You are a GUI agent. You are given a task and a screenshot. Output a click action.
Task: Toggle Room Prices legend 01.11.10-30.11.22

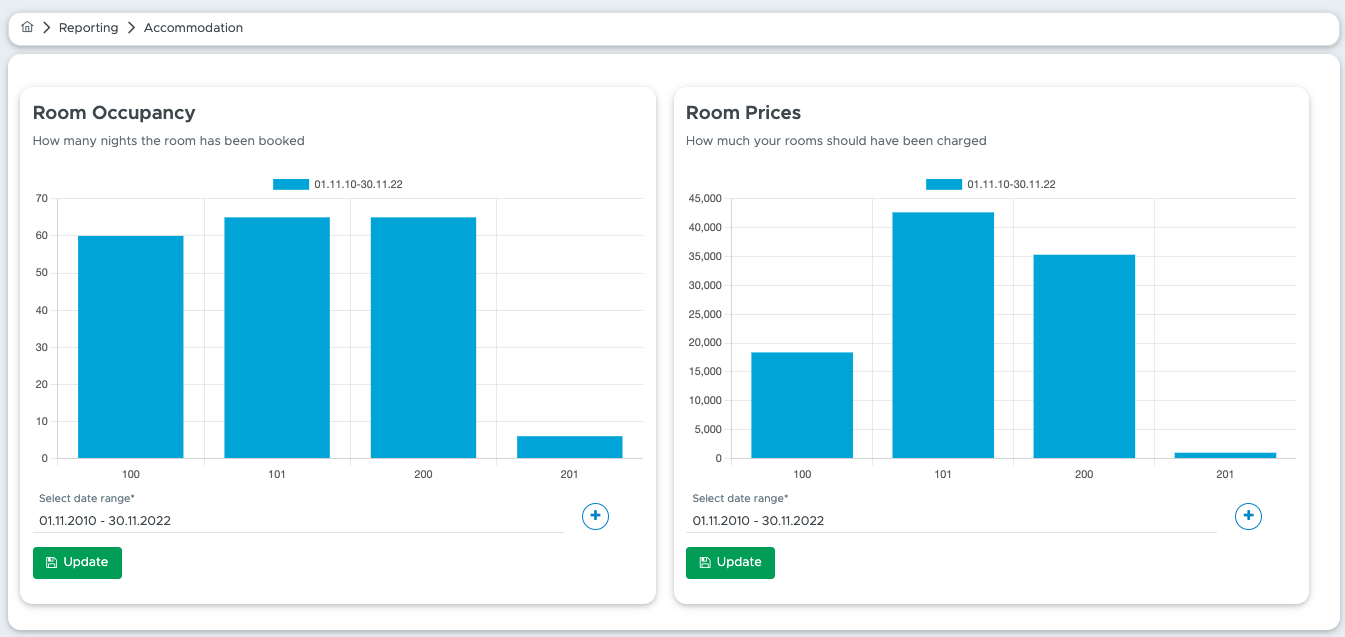pyautogui.click(x=991, y=184)
